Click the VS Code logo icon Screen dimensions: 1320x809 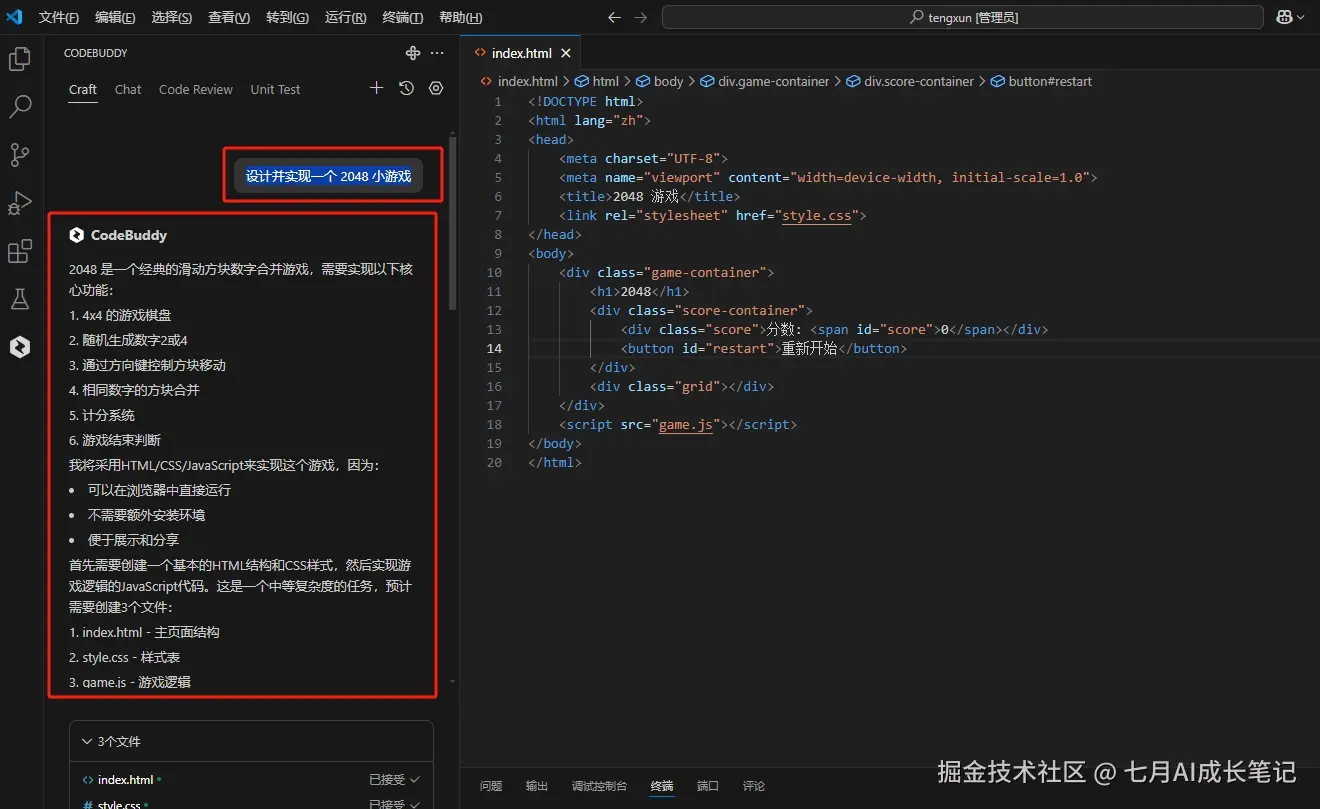click(x=14, y=17)
